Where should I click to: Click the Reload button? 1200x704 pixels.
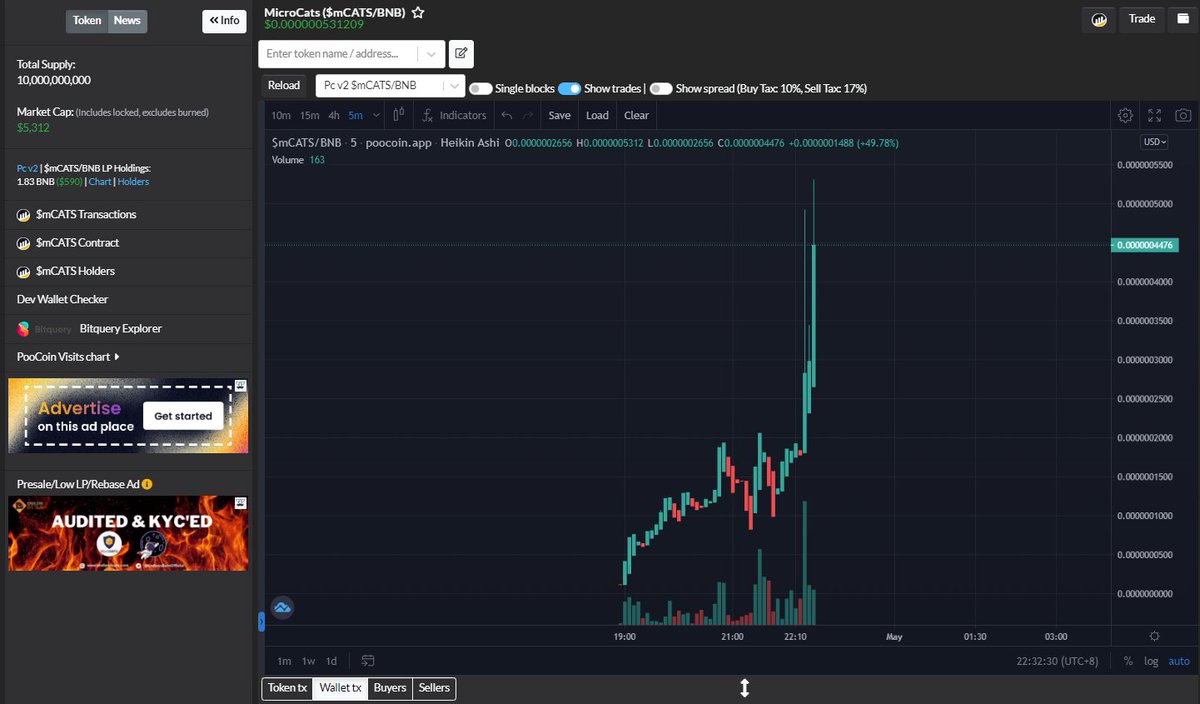pos(284,85)
